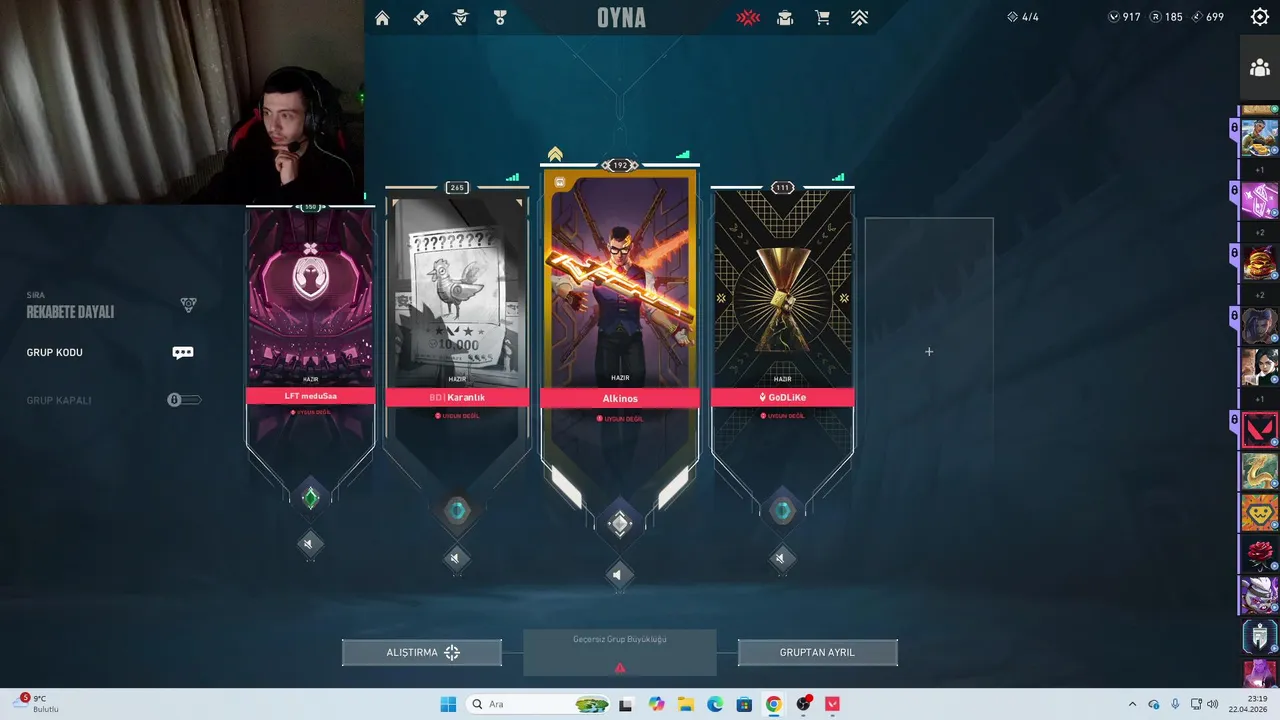Open the Windows Start menu

(x=448, y=704)
